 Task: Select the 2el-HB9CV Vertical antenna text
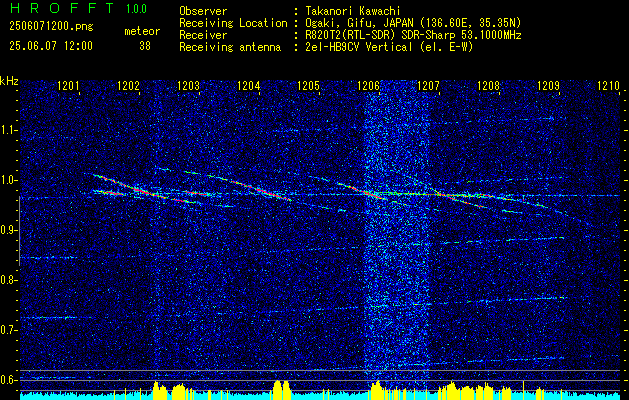tap(389, 47)
